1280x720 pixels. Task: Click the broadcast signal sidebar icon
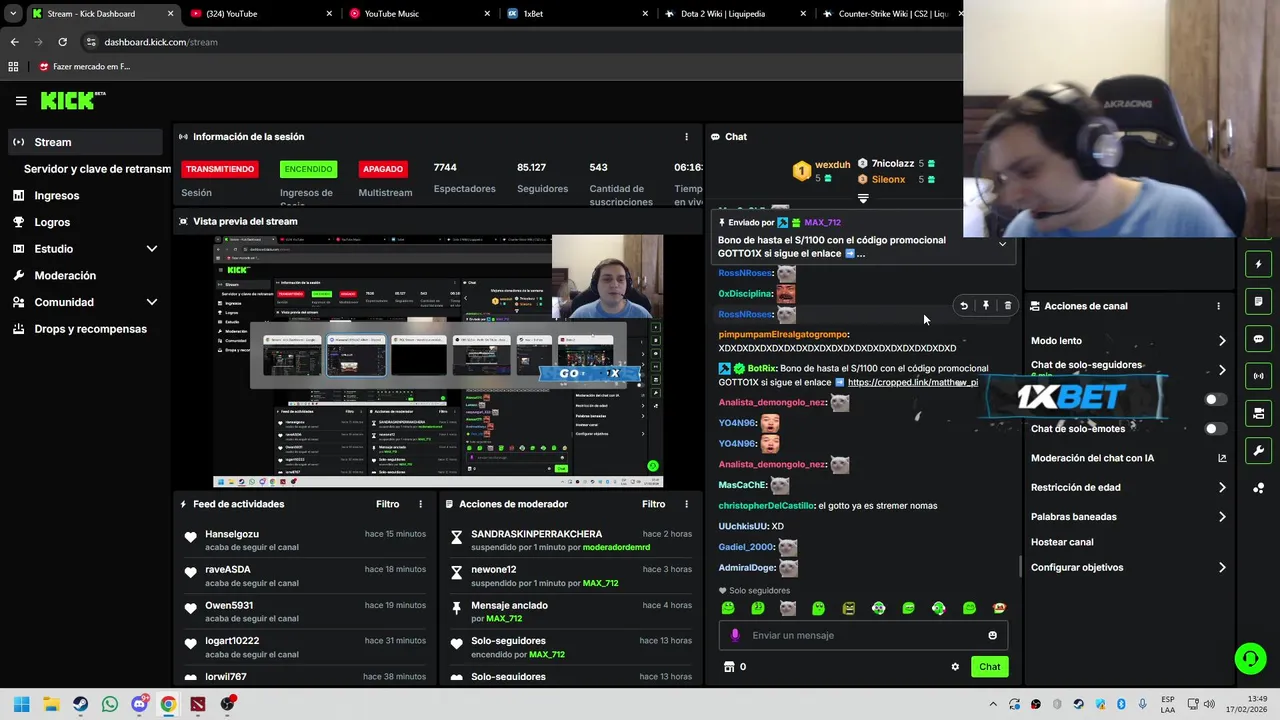point(1259,376)
